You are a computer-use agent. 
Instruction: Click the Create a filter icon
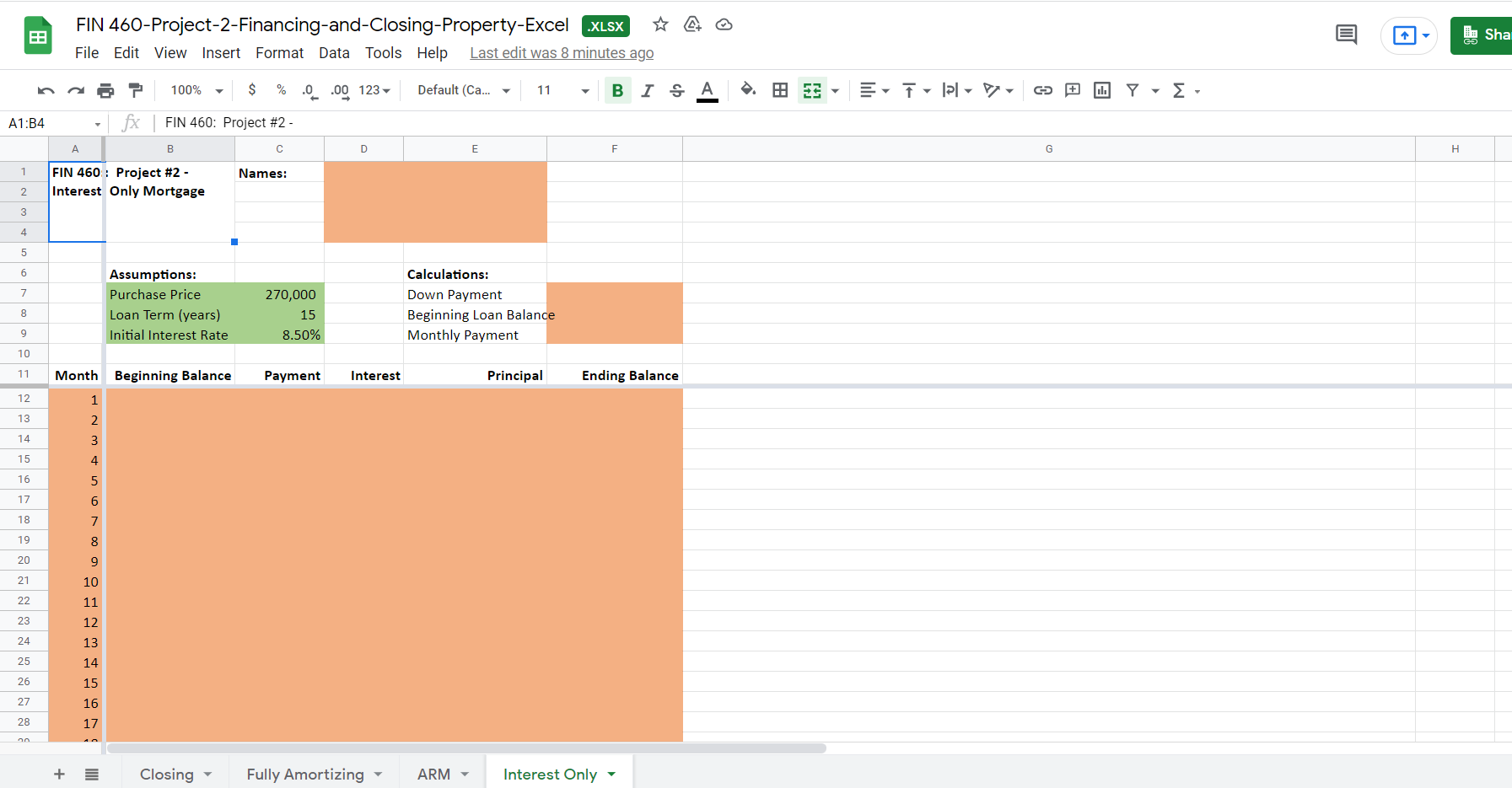pyautogui.click(x=1133, y=90)
